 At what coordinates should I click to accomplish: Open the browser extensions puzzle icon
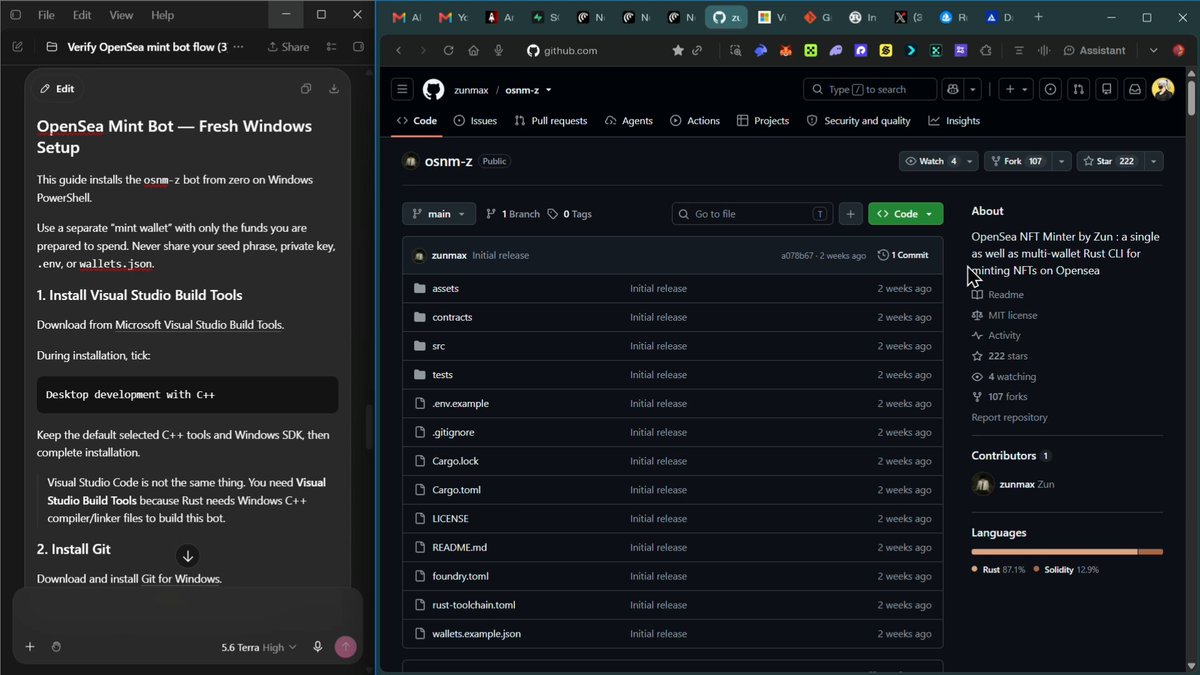click(986, 50)
